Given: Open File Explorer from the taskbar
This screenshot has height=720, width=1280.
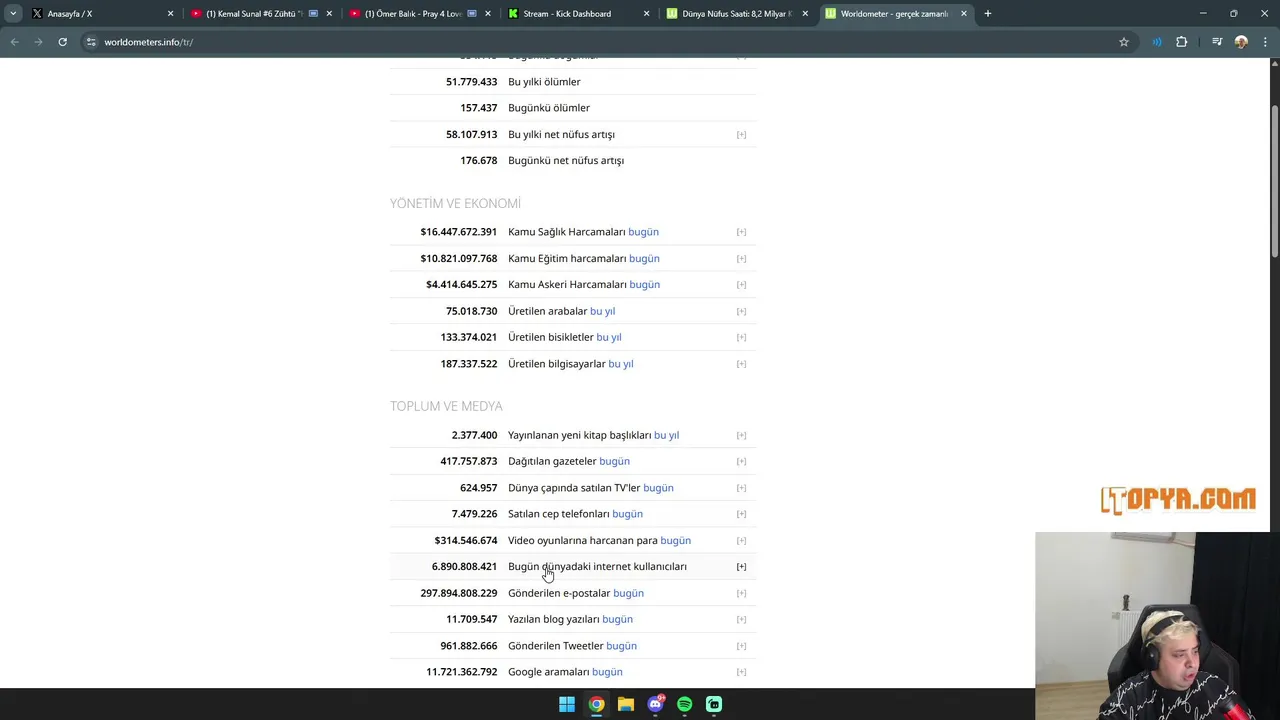Looking at the screenshot, I should [626, 704].
